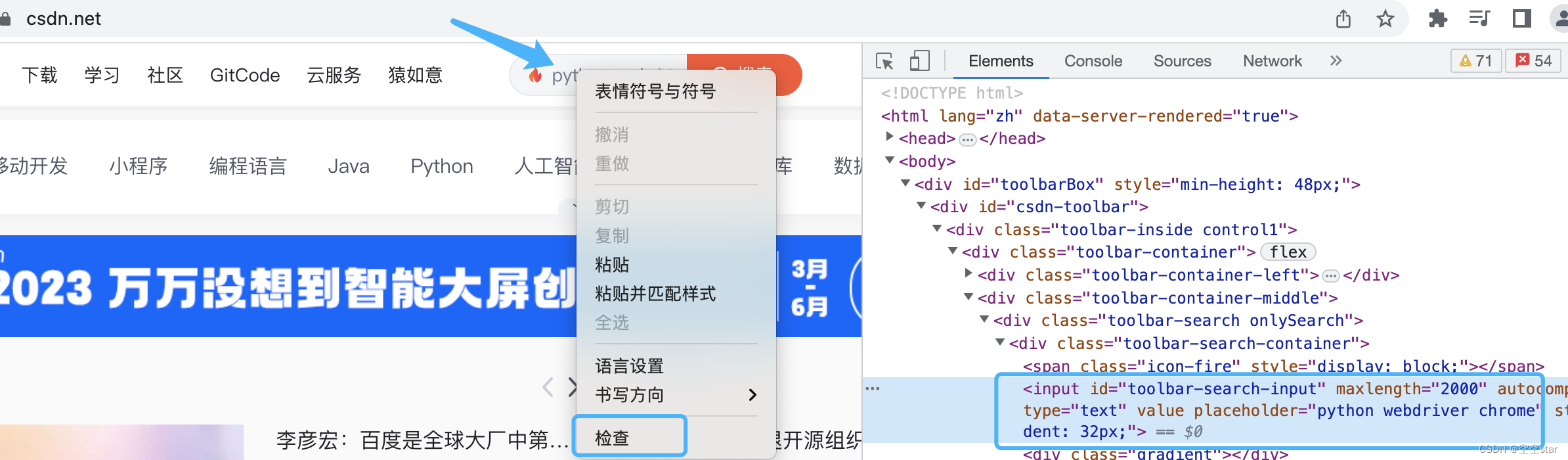Open the Sources tab
This screenshot has height=460, width=1568.
1183,61
